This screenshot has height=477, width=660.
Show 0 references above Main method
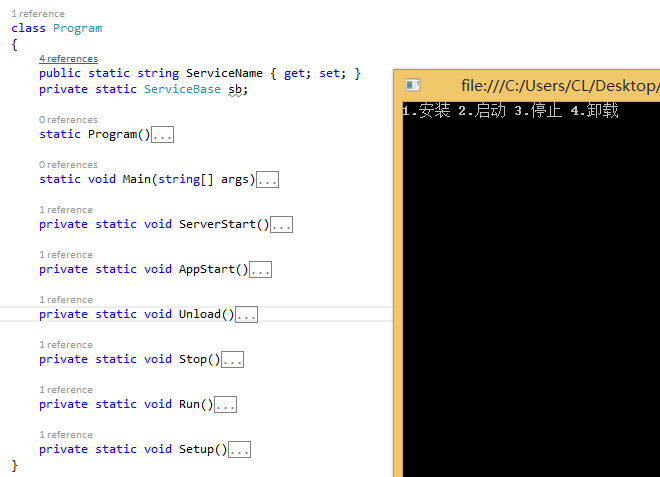coord(68,165)
